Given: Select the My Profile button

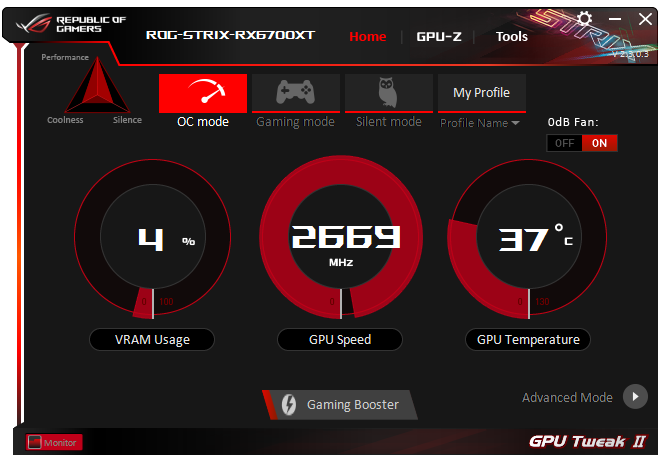Looking at the screenshot, I should (482, 93).
